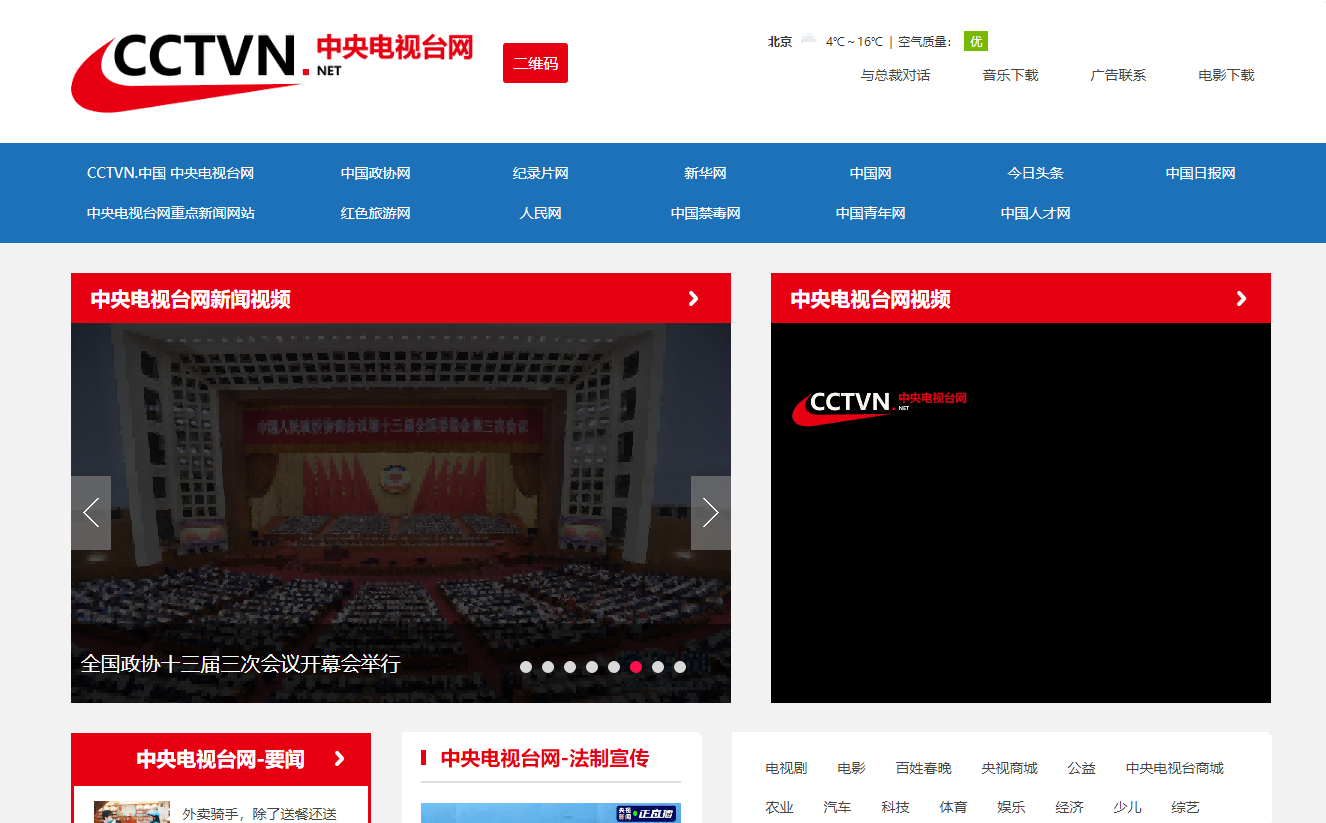Open the 外卖骑手 news item
The height and width of the screenshot is (823, 1326).
tap(260, 813)
